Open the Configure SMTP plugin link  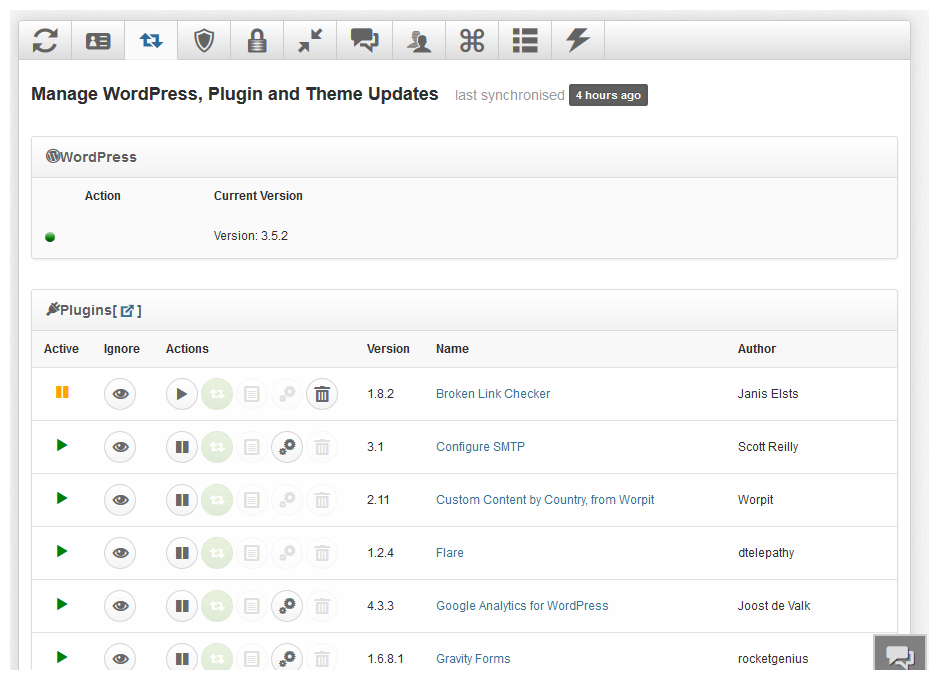coord(480,447)
